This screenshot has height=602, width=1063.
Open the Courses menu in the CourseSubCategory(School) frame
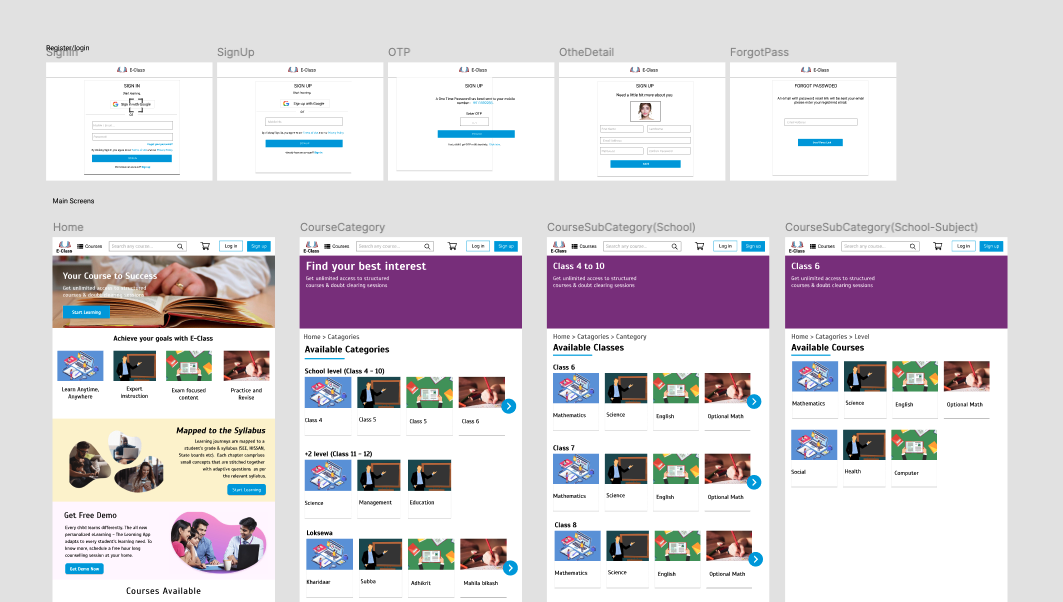584,246
